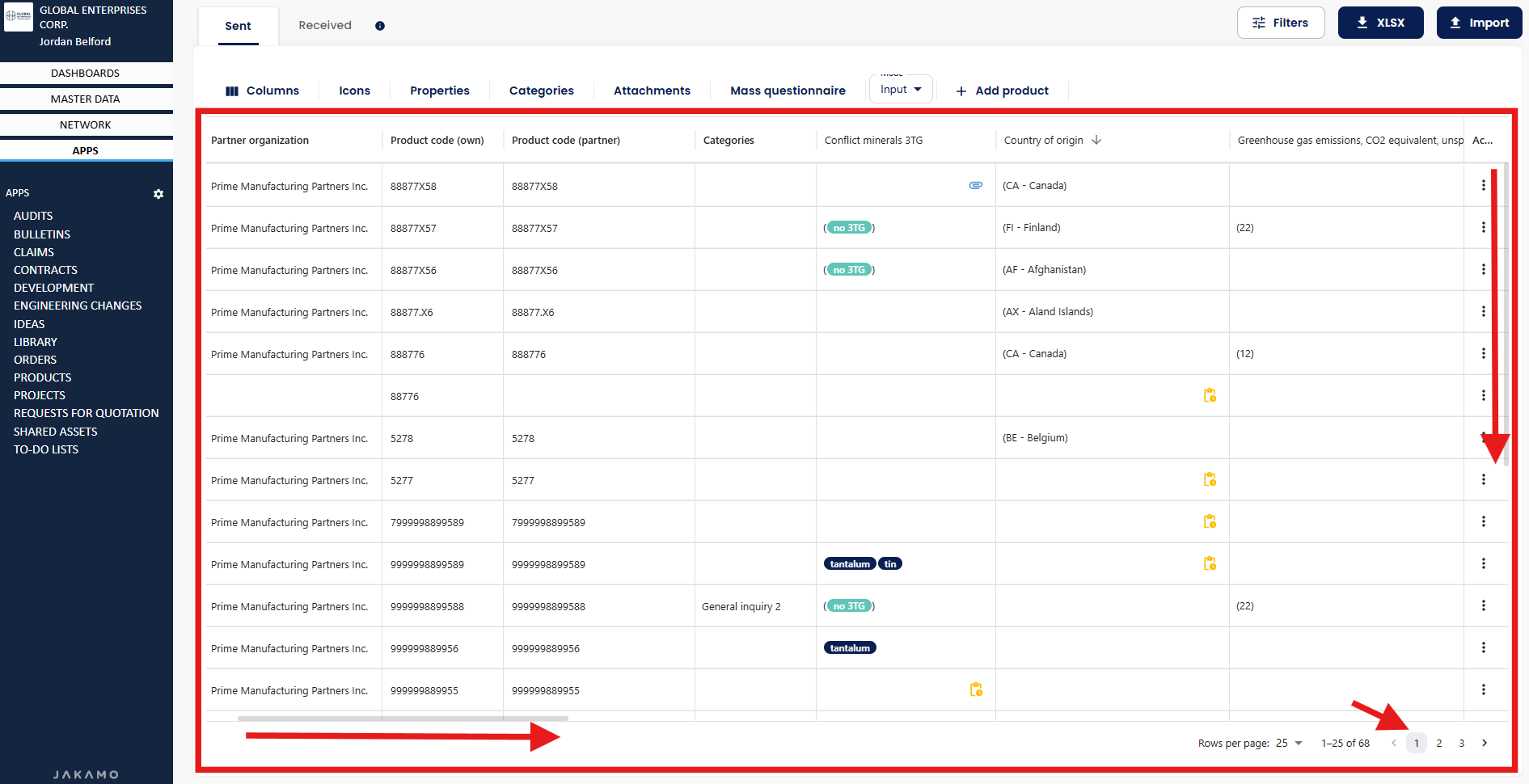Image resolution: width=1529 pixels, height=784 pixels.
Task: Open the attachment link icon for 88877X58
Action: (x=976, y=185)
